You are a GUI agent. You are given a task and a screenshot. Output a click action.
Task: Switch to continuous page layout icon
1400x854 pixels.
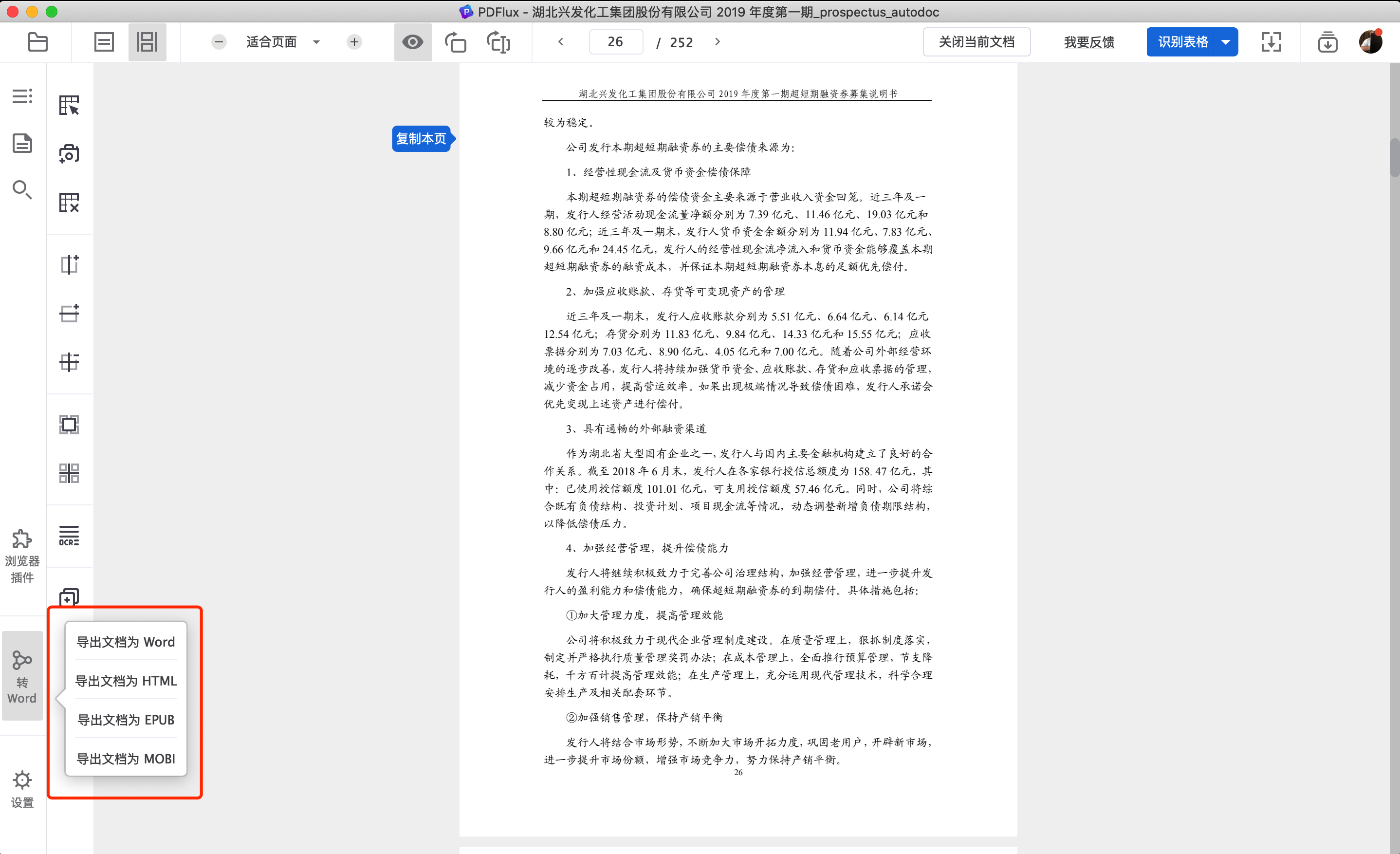point(147,42)
